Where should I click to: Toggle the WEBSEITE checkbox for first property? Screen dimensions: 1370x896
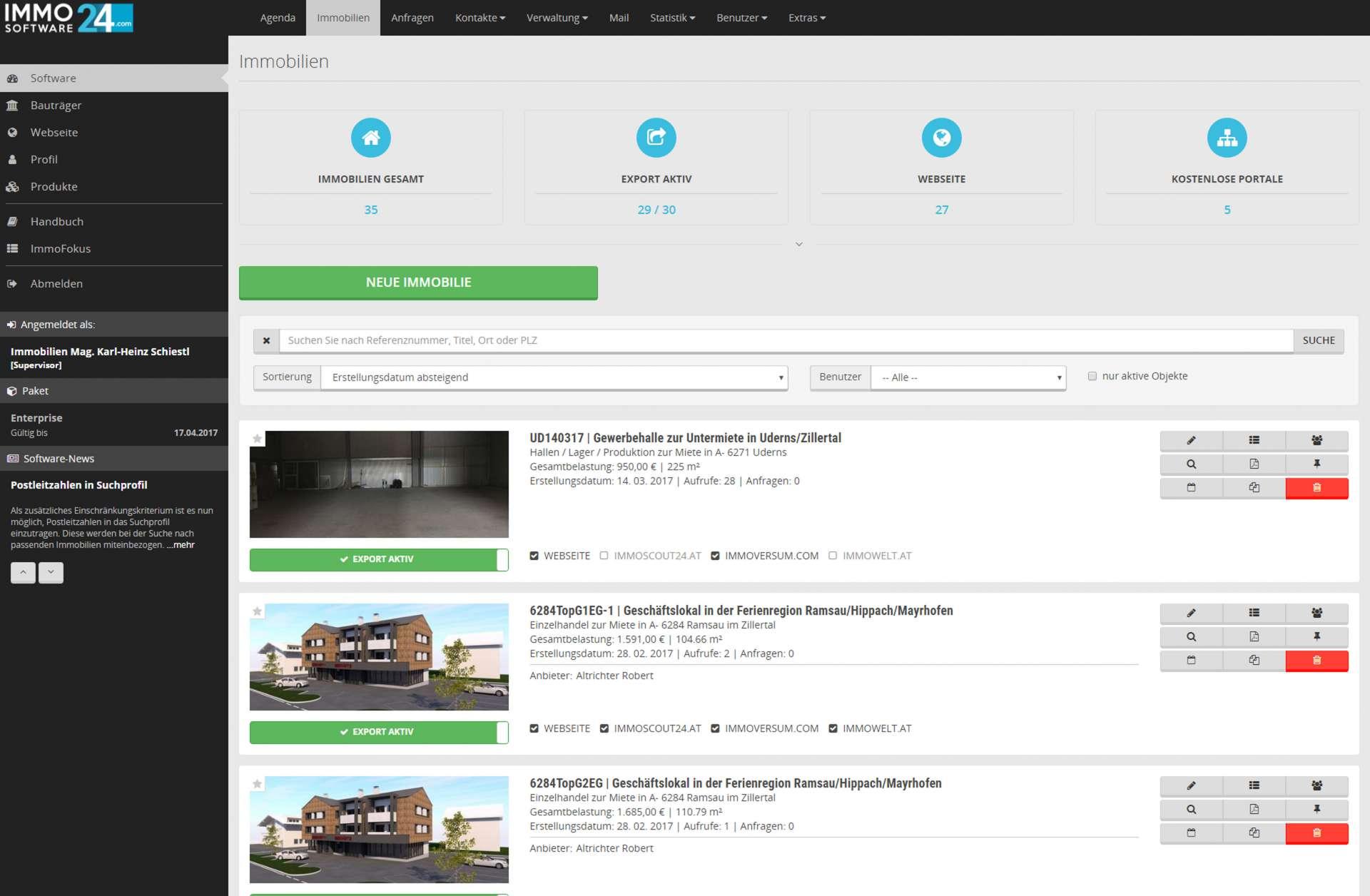(x=535, y=556)
